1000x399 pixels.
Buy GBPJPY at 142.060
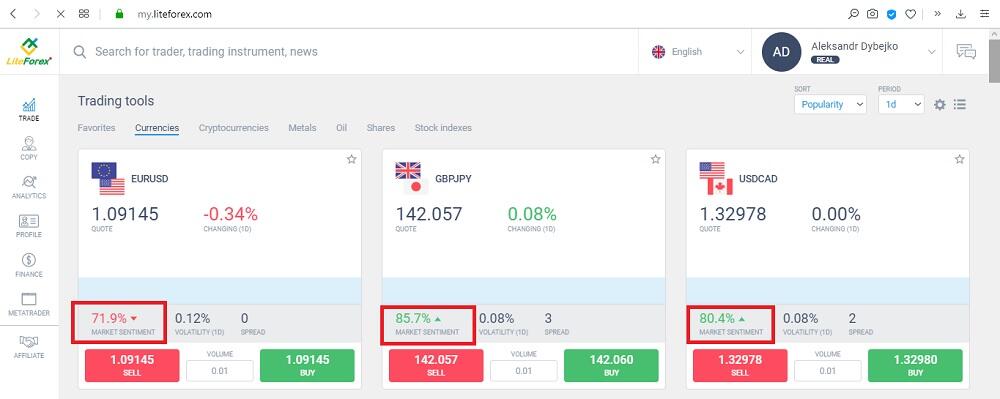tap(612, 366)
